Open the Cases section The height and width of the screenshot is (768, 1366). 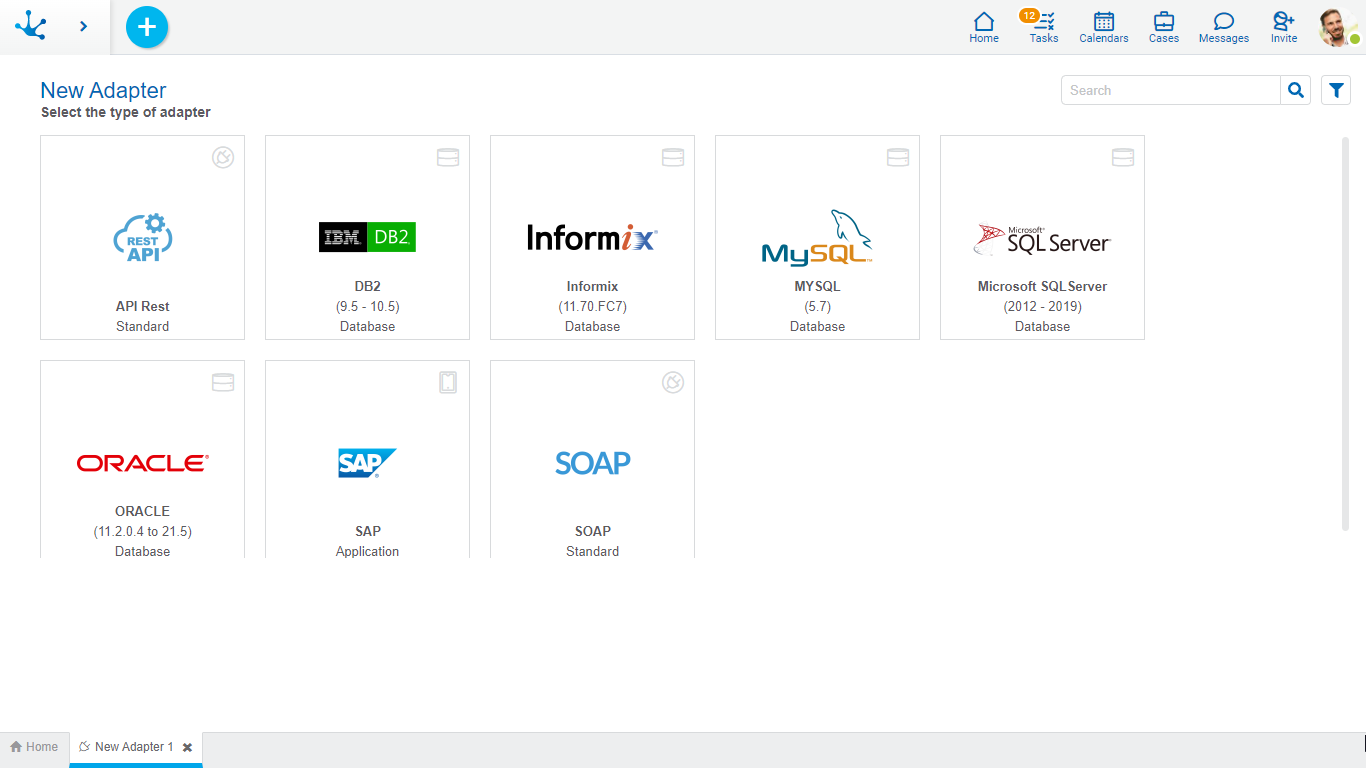(1164, 27)
